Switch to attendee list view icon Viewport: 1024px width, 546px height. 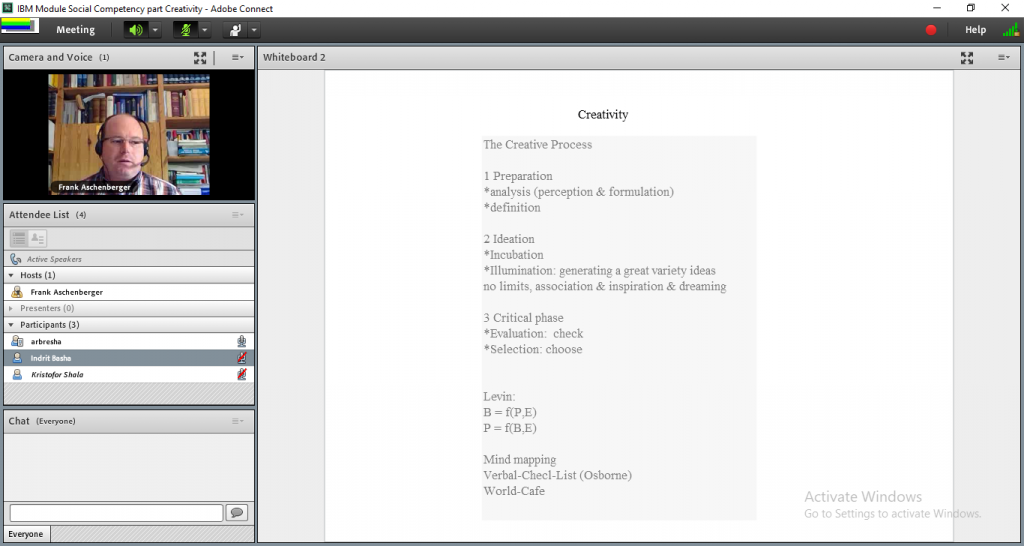coord(19,238)
